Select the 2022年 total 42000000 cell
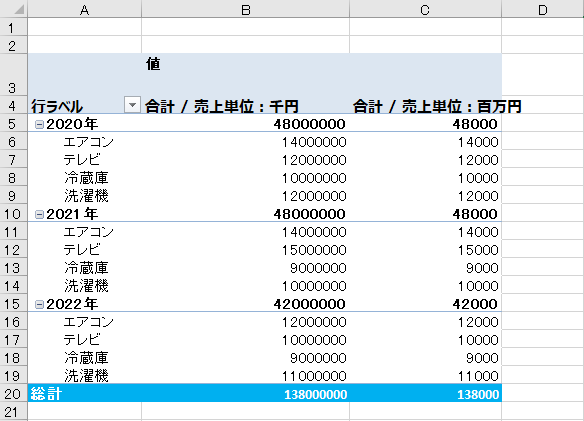The image size is (584, 421). 245,304
